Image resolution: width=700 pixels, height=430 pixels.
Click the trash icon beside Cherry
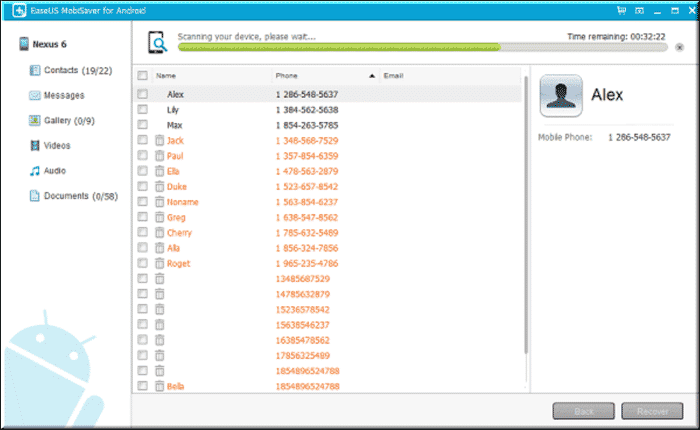(159, 233)
